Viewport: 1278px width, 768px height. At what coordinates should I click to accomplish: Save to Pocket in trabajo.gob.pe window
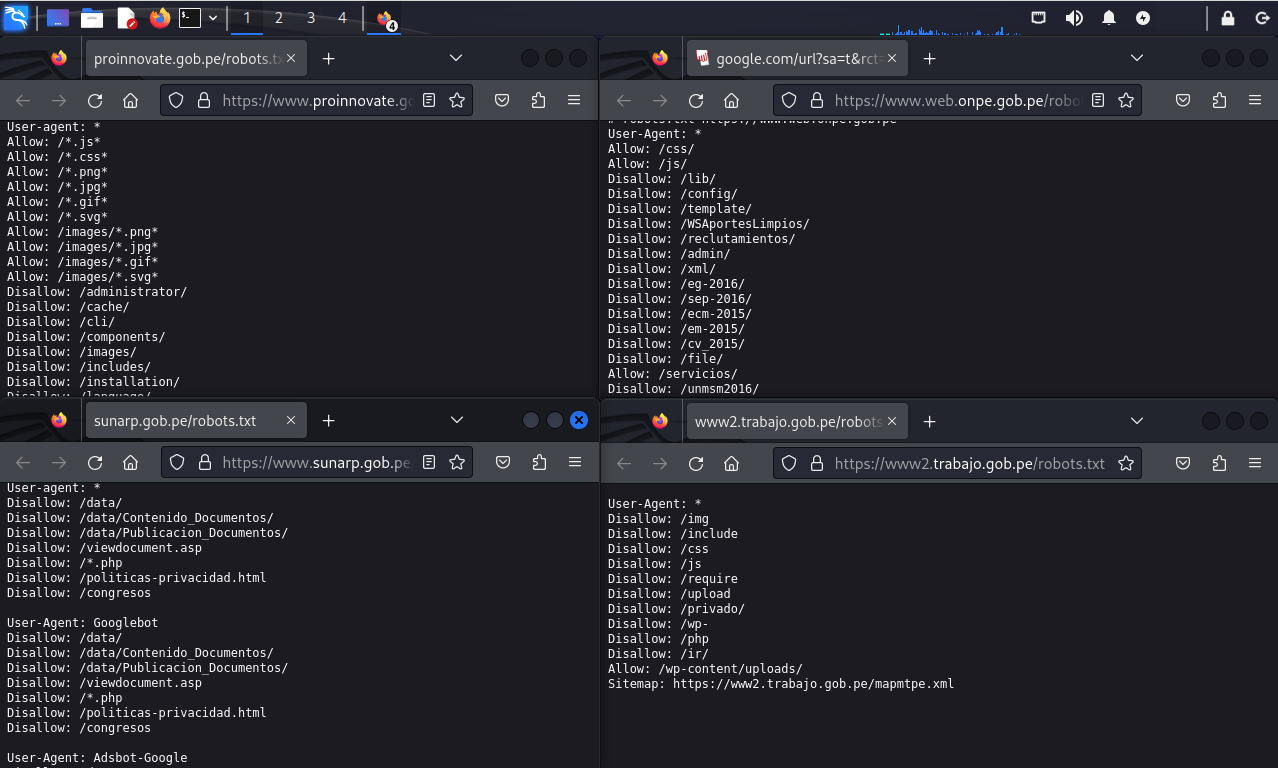point(1182,463)
